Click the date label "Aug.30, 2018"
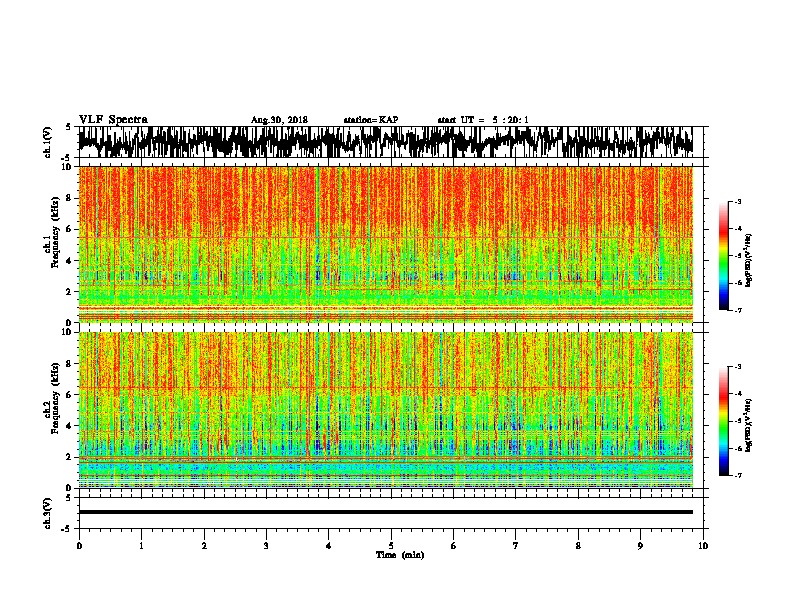 [x=279, y=120]
